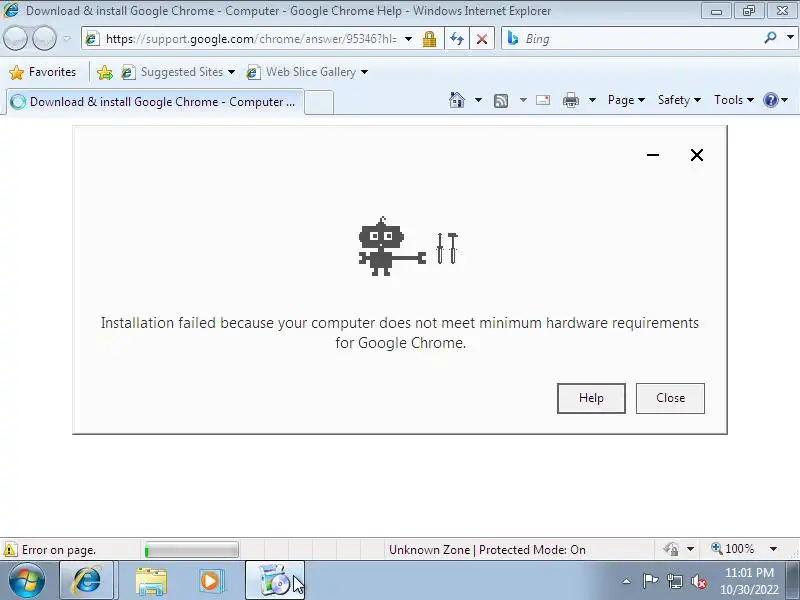Open the 100% zoom level button
The height and width of the screenshot is (600, 800).
coord(733,549)
